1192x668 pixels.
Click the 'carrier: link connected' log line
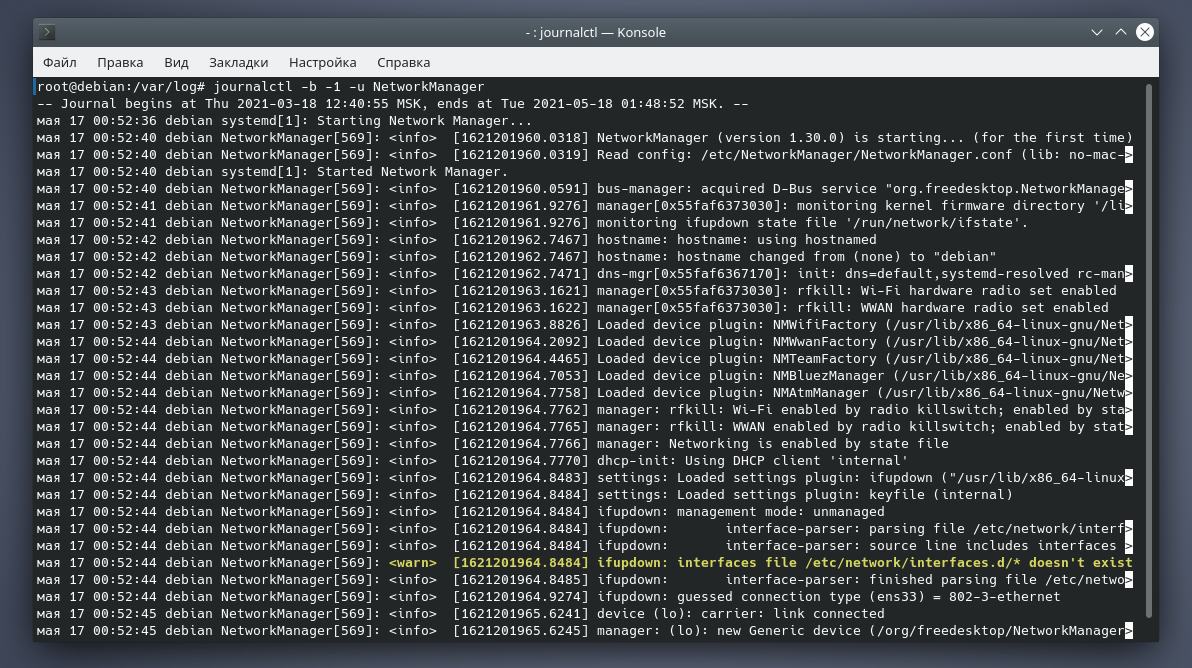coord(740,614)
